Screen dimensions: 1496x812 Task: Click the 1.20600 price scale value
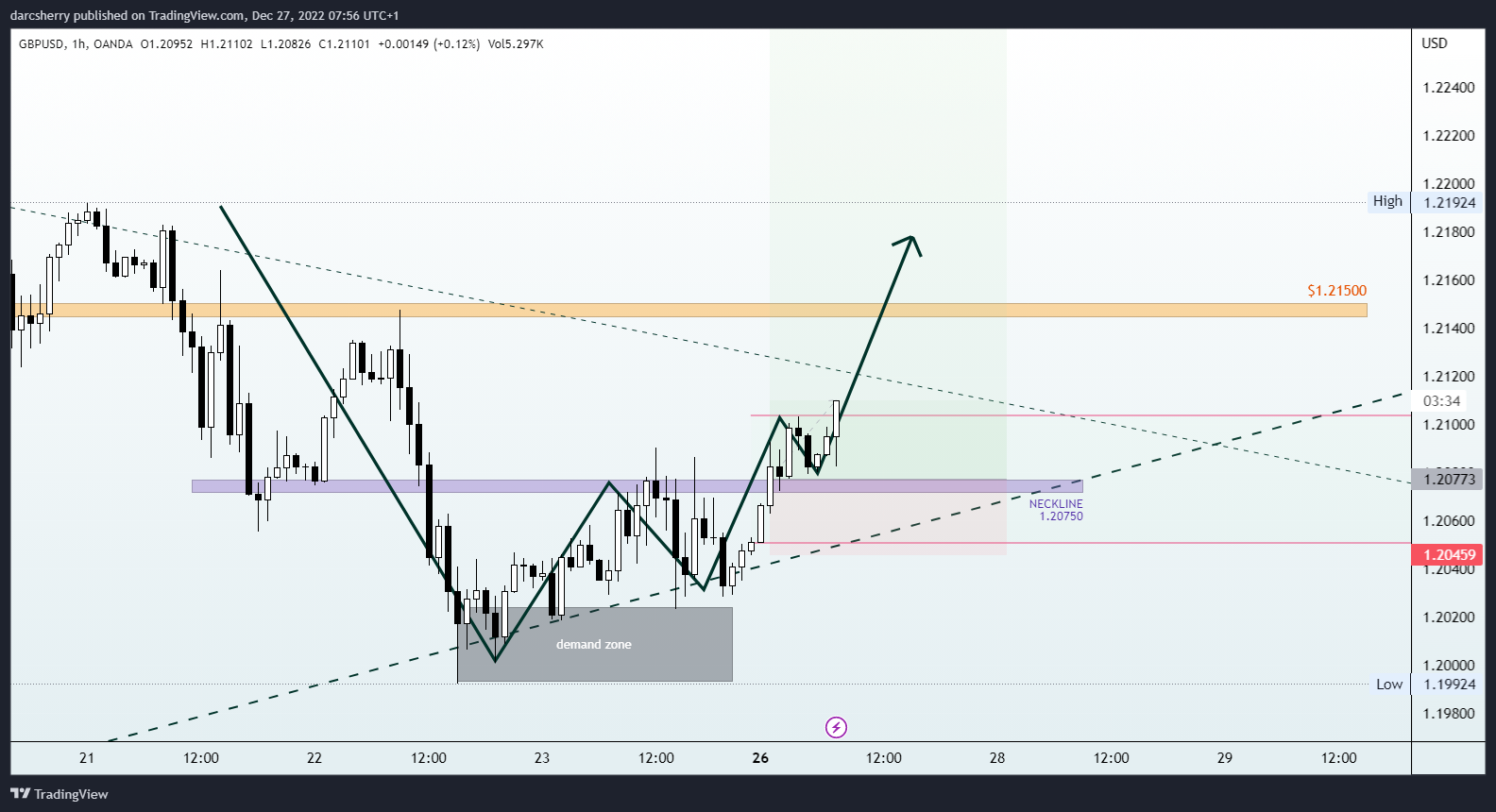pos(1449,521)
